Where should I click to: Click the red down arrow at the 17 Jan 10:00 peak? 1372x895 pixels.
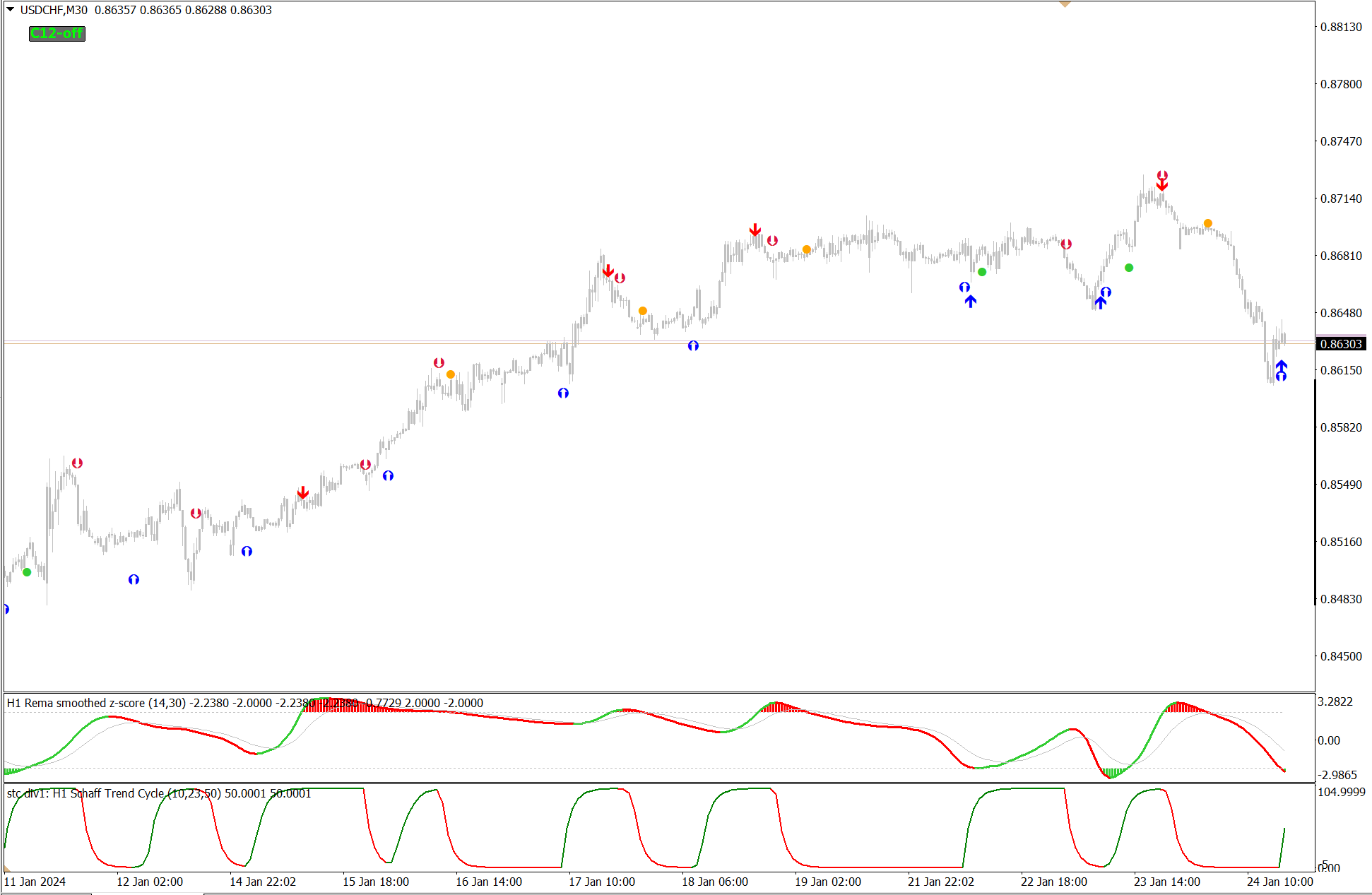pos(608,271)
